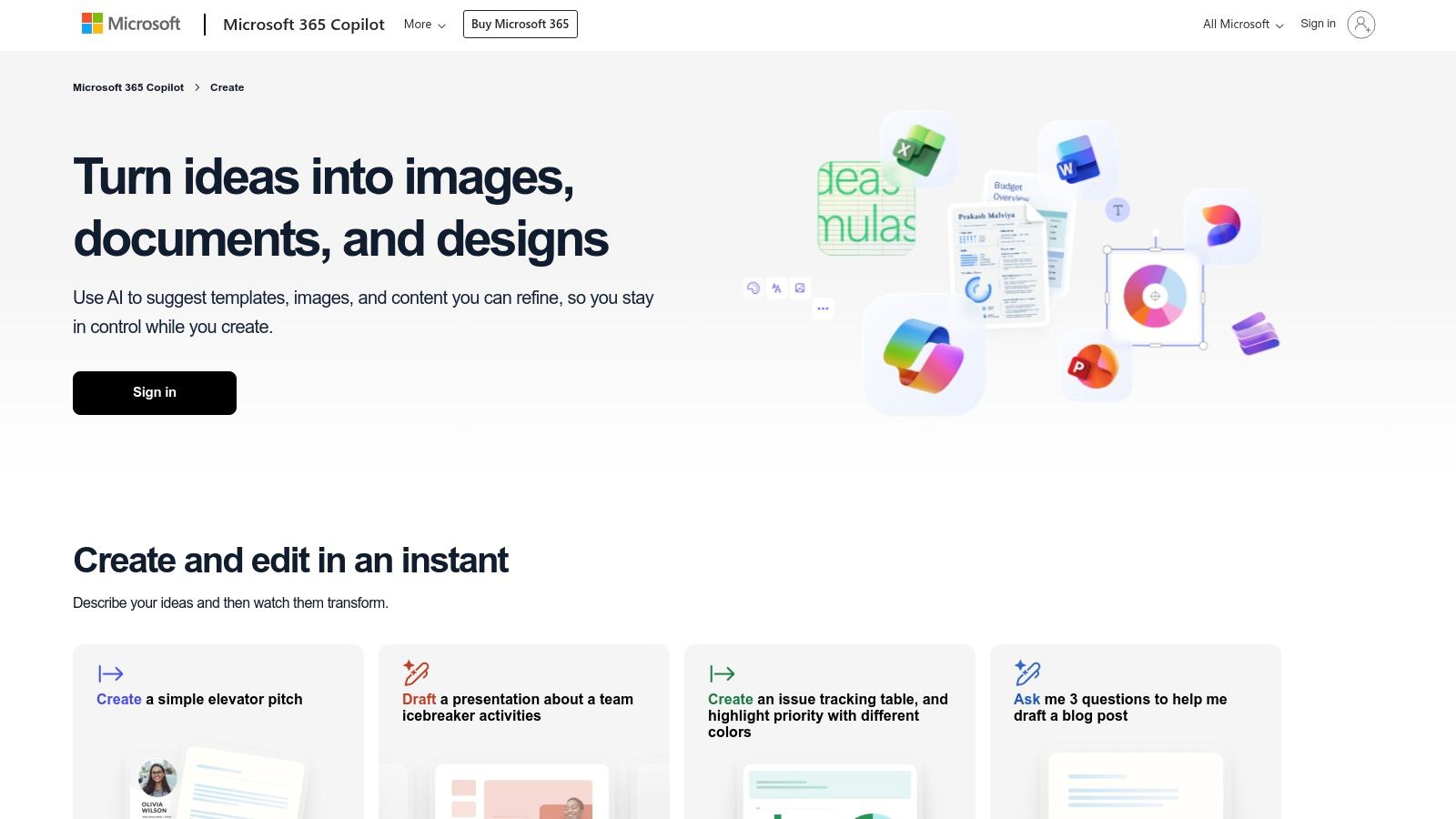Open the Create a simple elevator pitch card
This screenshot has height=819, width=1456.
coord(218,732)
